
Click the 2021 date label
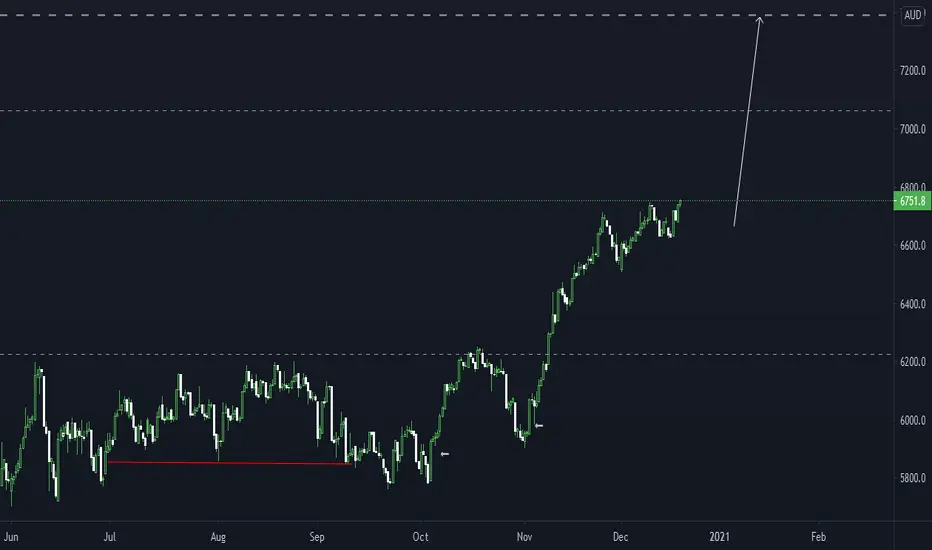(719, 537)
